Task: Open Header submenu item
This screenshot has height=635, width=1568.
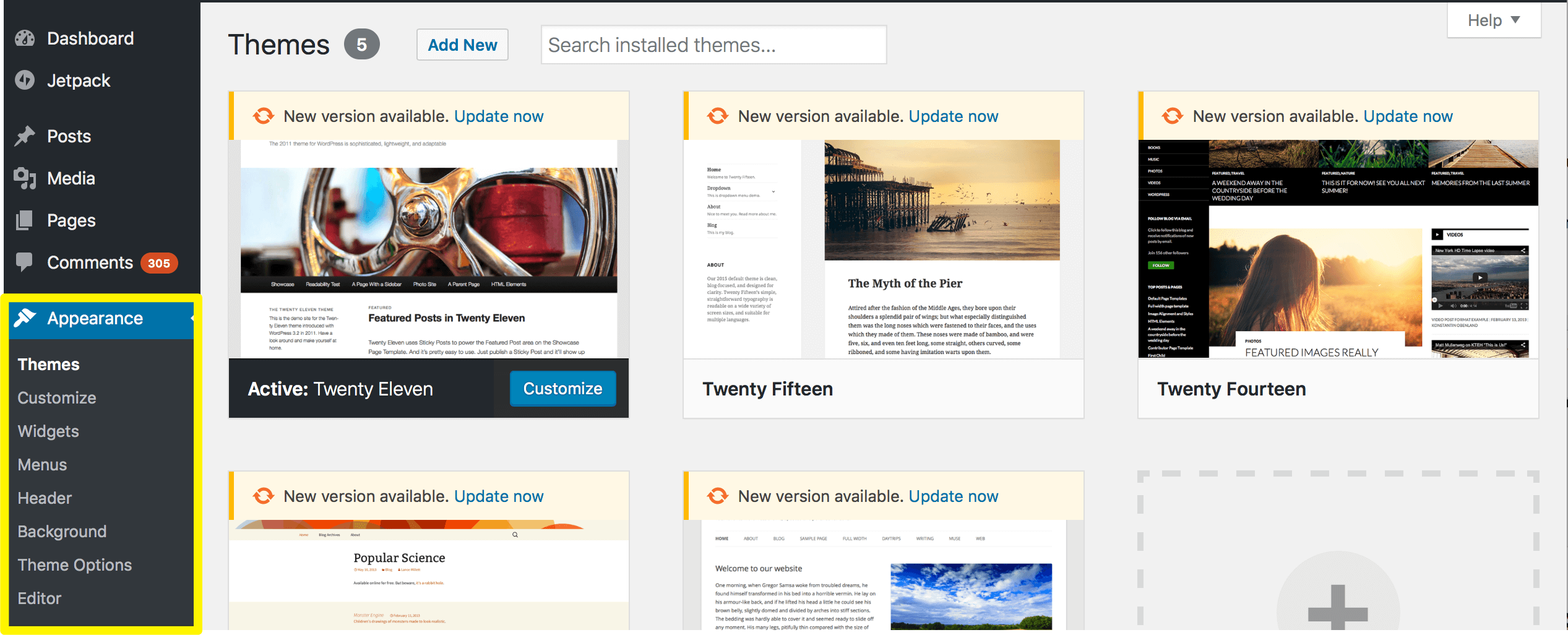Action: (45, 498)
